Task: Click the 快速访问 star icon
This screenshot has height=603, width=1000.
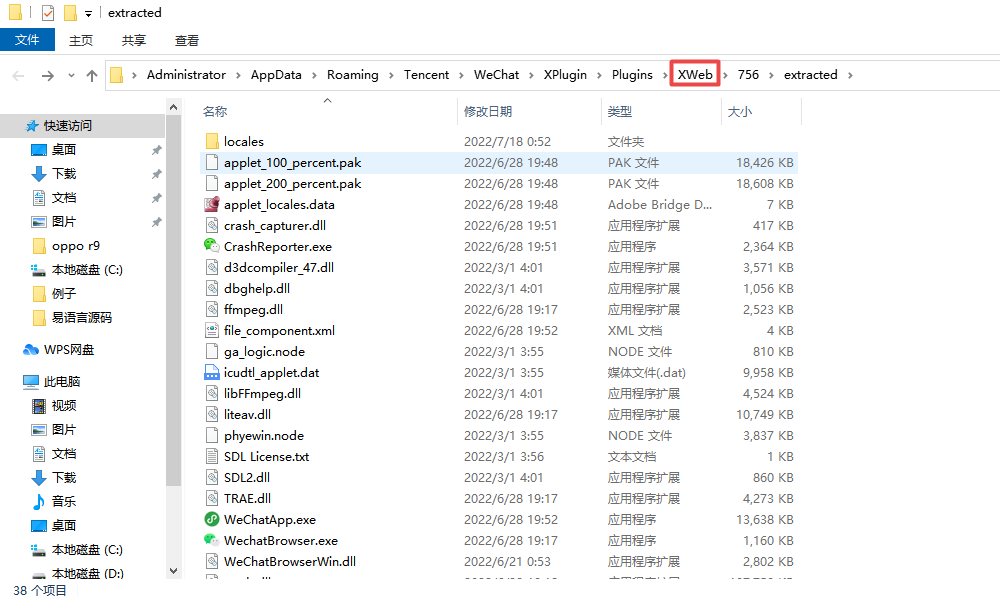Action: [x=32, y=126]
